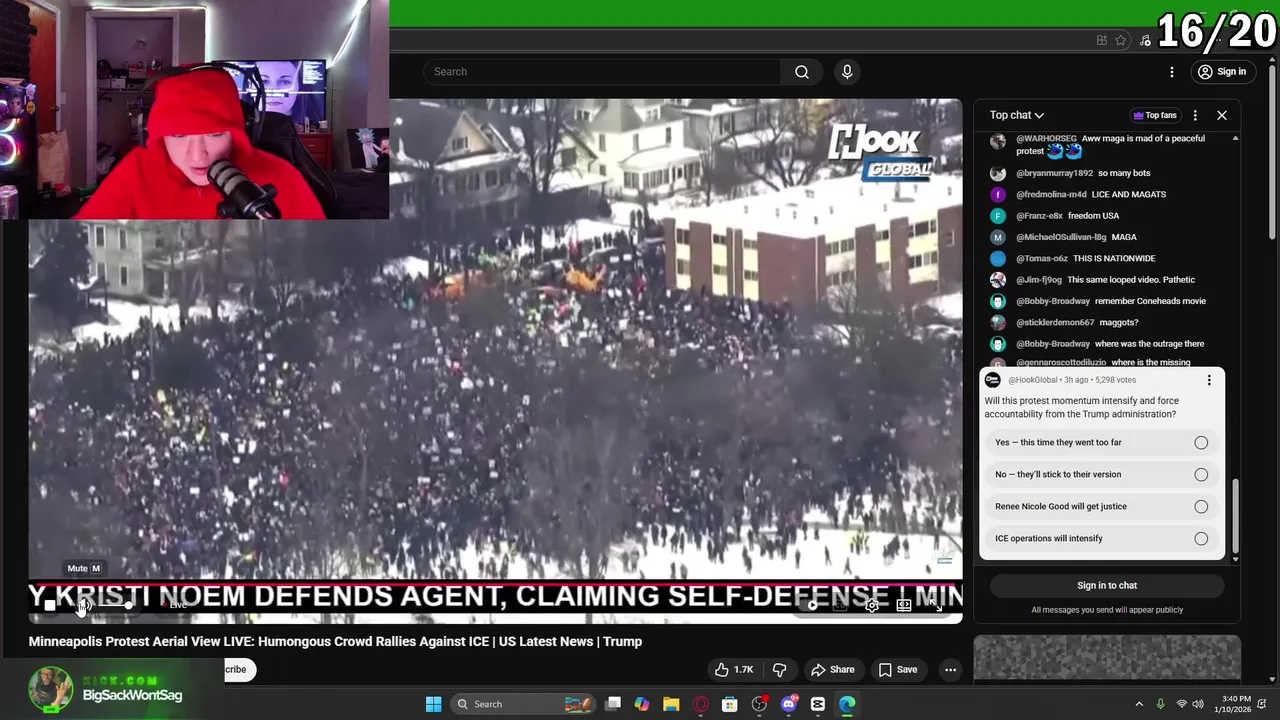Click the @HookGlobal poll author name

click(x=1032, y=380)
